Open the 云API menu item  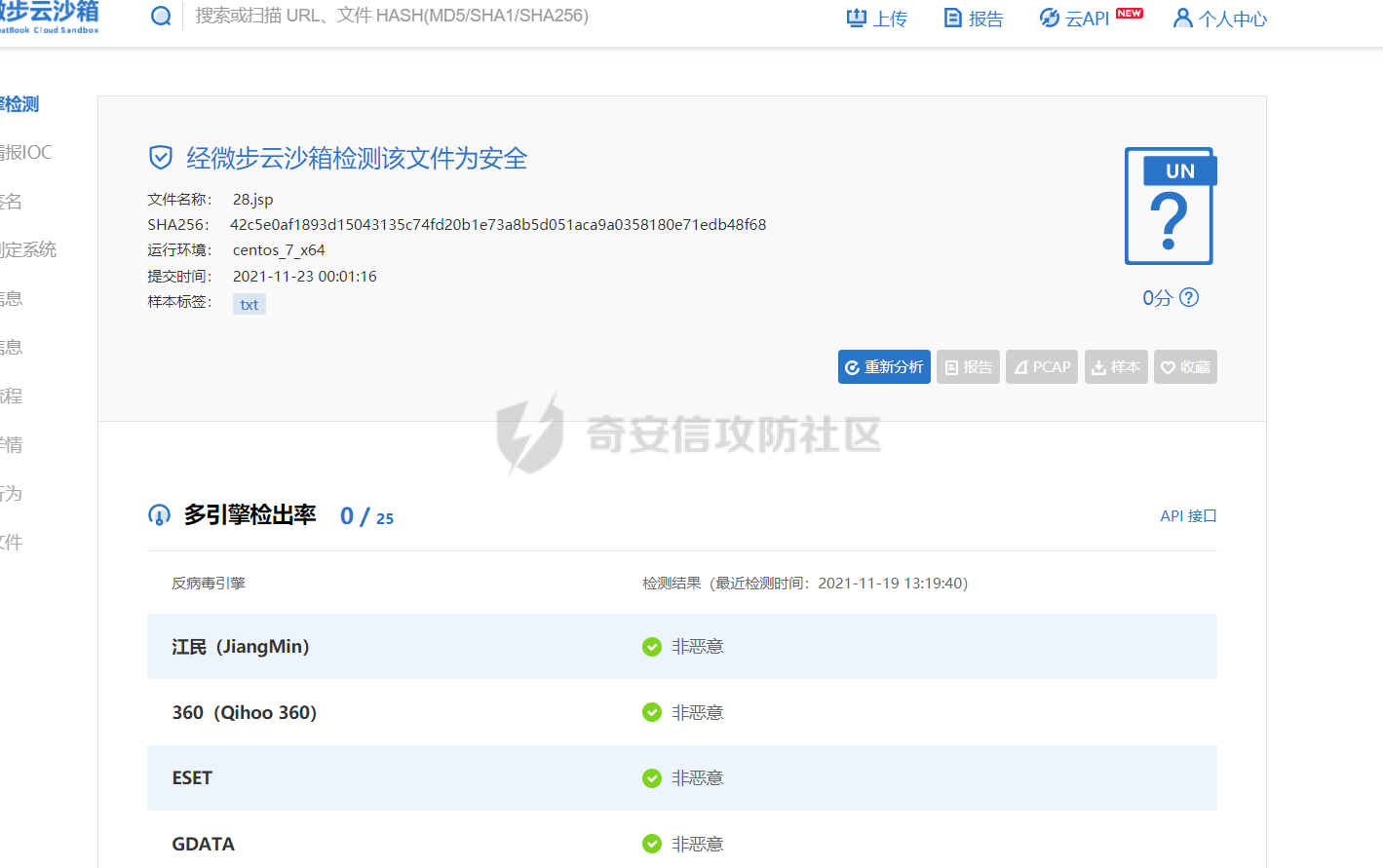click(x=1075, y=19)
